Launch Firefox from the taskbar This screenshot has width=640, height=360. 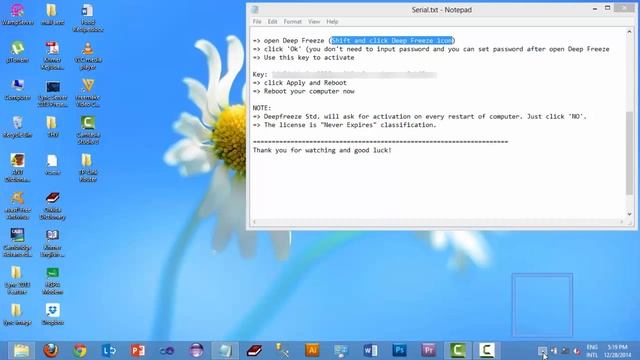coord(51,351)
